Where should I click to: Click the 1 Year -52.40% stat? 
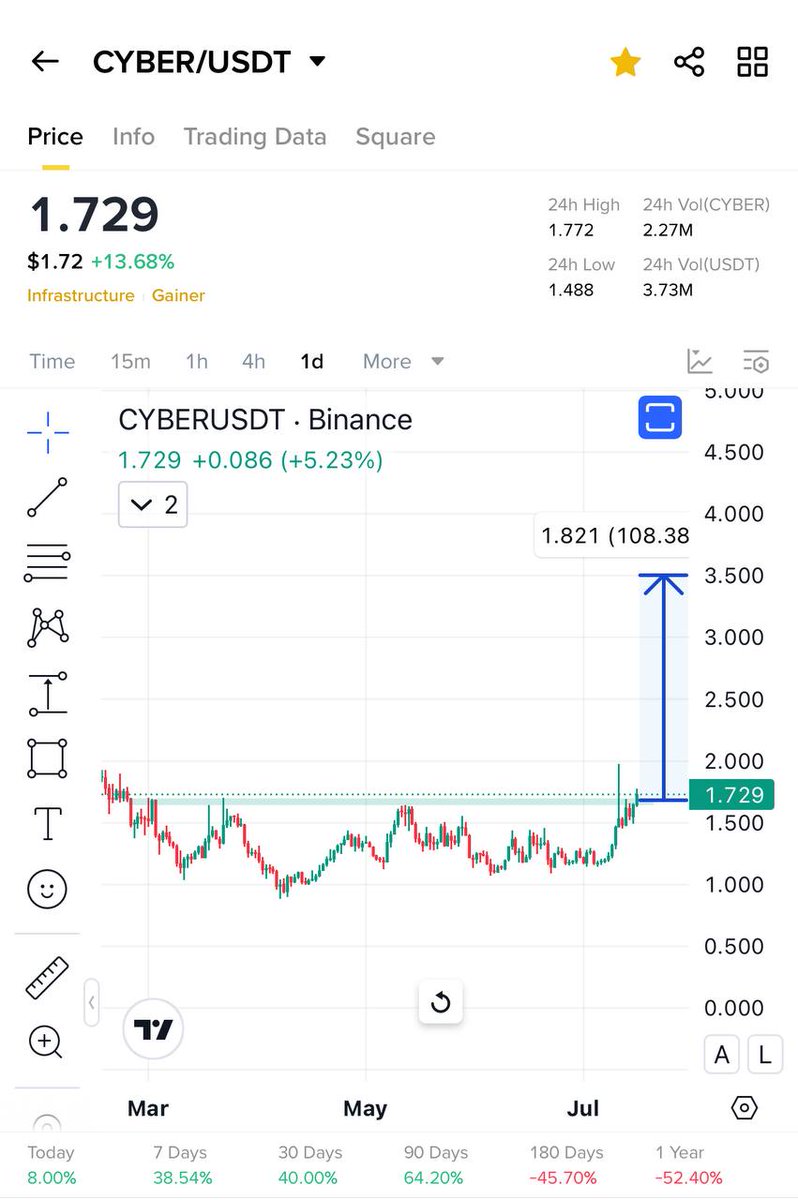tap(689, 1165)
